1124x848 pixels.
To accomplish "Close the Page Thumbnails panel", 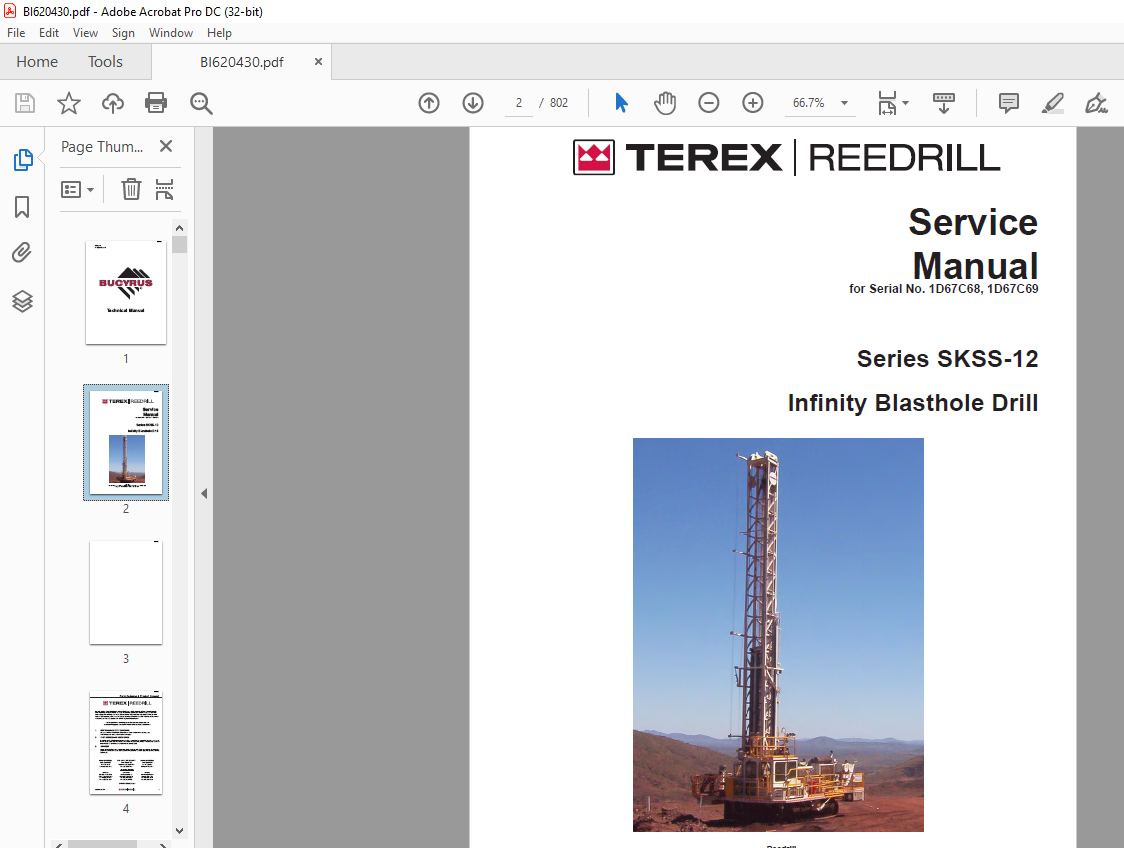I will point(166,146).
